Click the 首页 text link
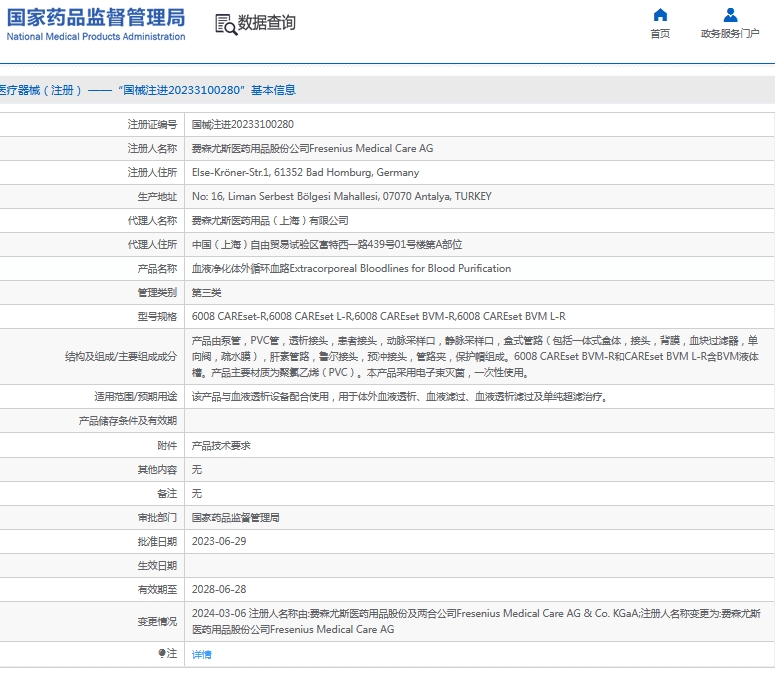The height and width of the screenshot is (676, 775). pos(660,34)
